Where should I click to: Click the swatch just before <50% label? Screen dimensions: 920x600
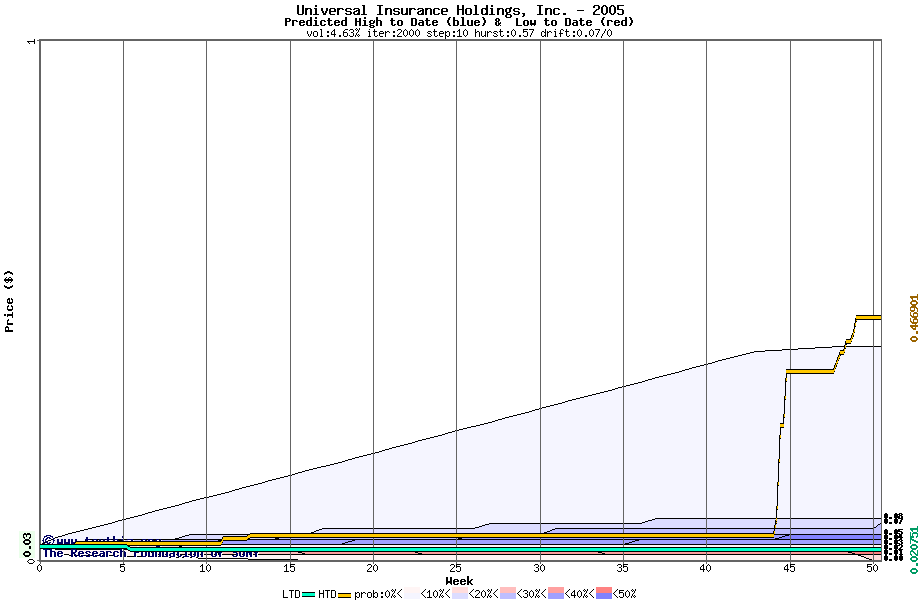click(604, 593)
